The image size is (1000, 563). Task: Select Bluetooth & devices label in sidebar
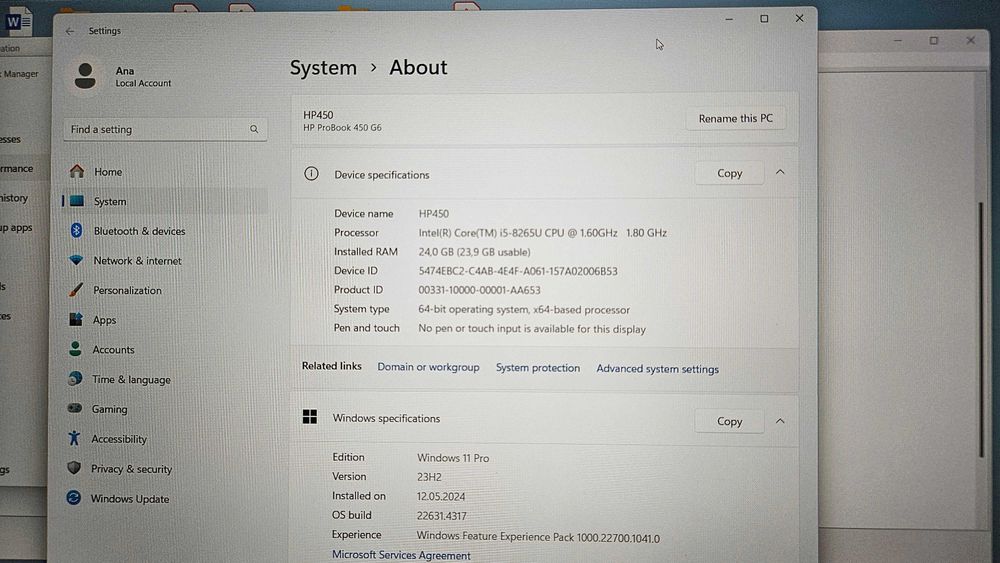[139, 231]
